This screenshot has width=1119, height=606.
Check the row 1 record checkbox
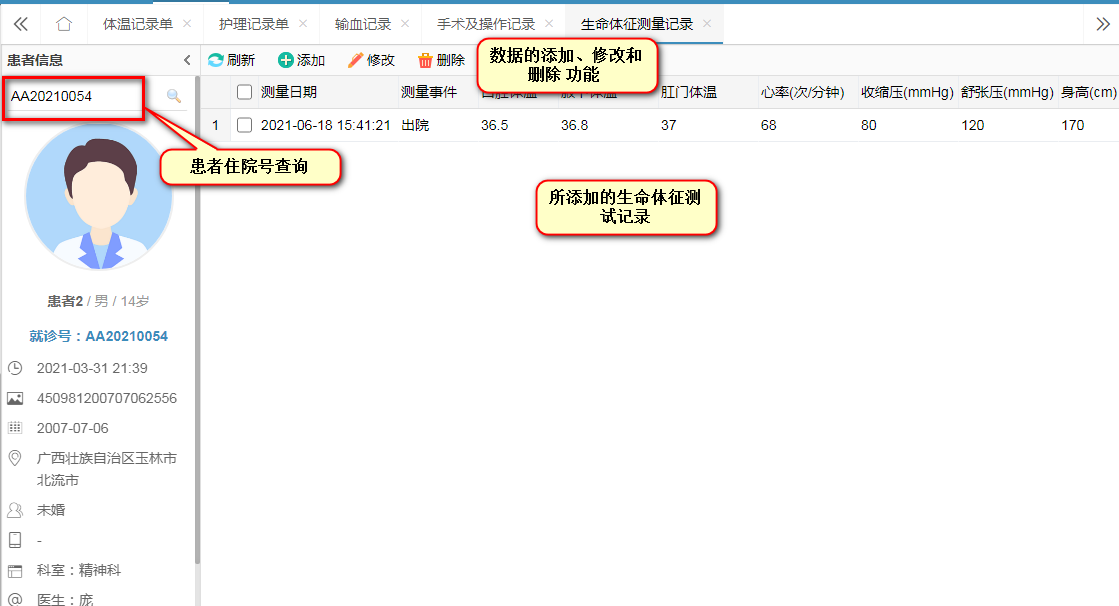(244, 125)
